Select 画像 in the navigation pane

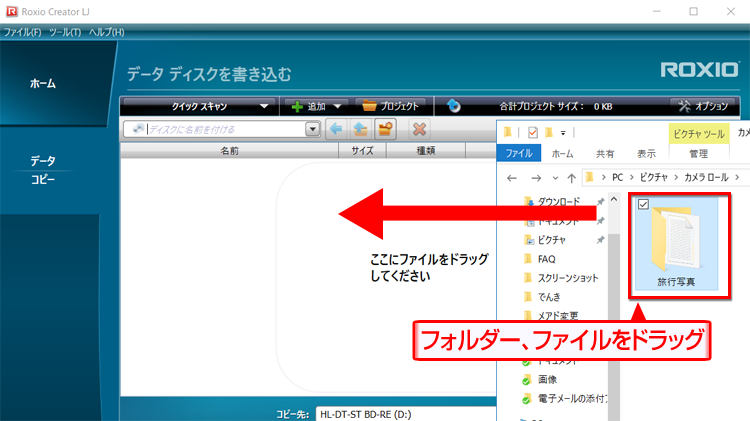[x=547, y=379]
